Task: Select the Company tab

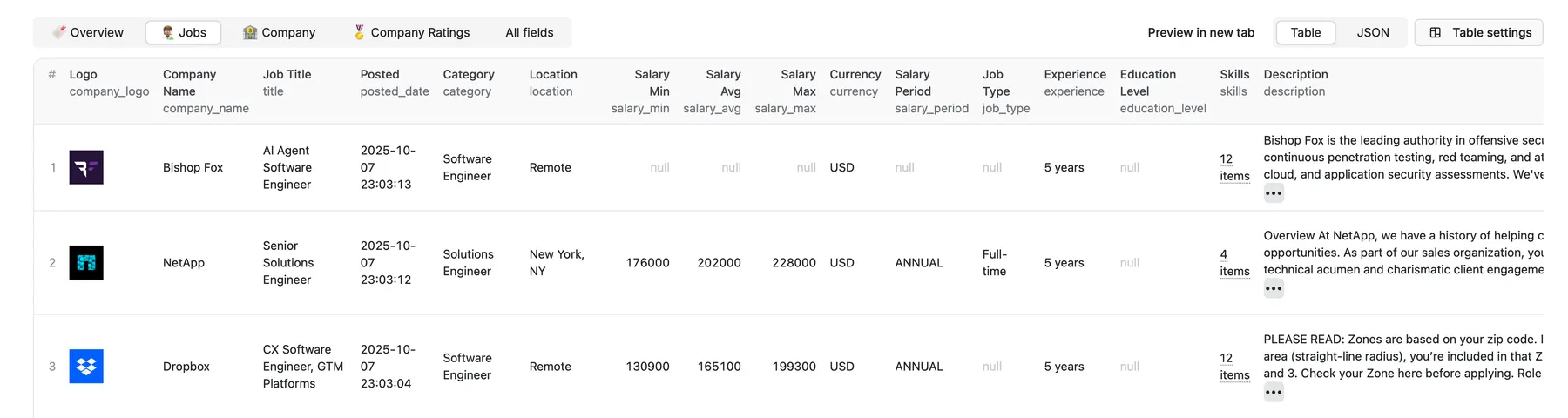Action: (x=279, y=32)
